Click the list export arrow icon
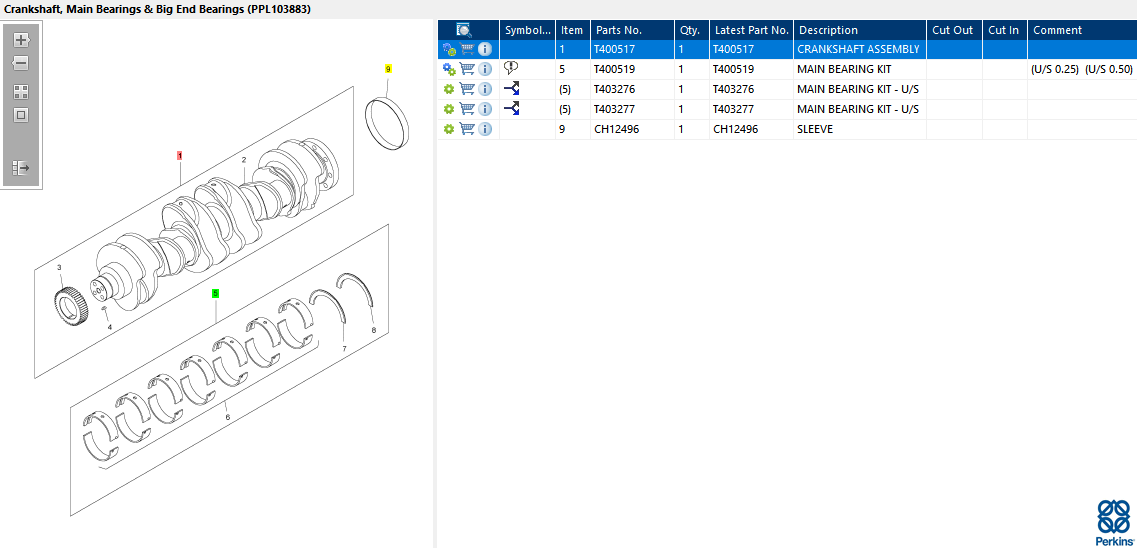 click(x=21, y=168)
